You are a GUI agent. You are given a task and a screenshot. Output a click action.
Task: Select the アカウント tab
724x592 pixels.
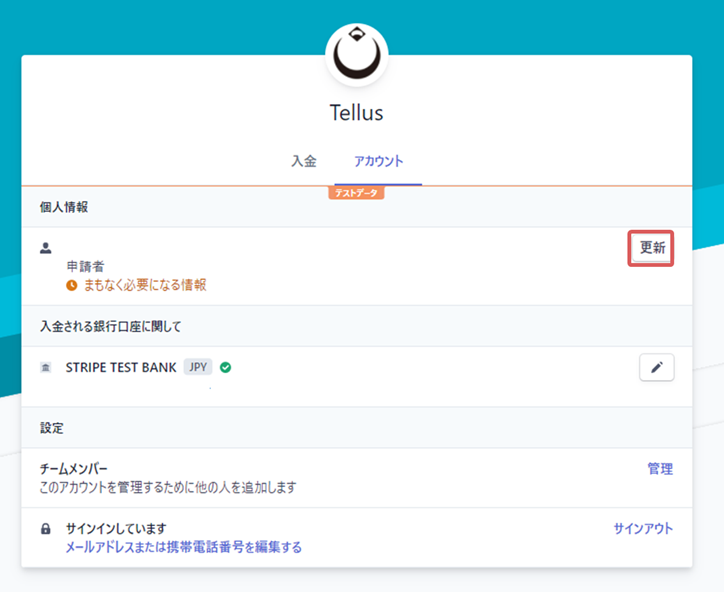(378, 161)
